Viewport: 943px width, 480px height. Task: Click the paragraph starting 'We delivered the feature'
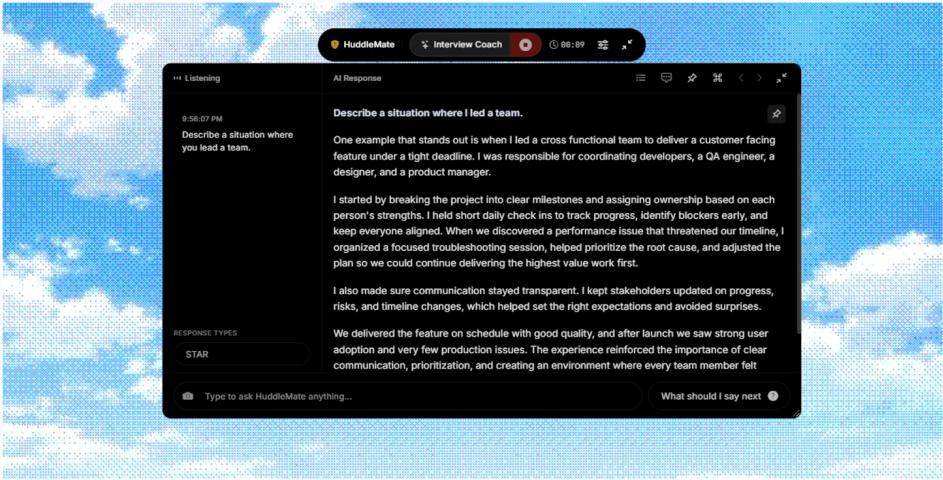coord(551,349)
